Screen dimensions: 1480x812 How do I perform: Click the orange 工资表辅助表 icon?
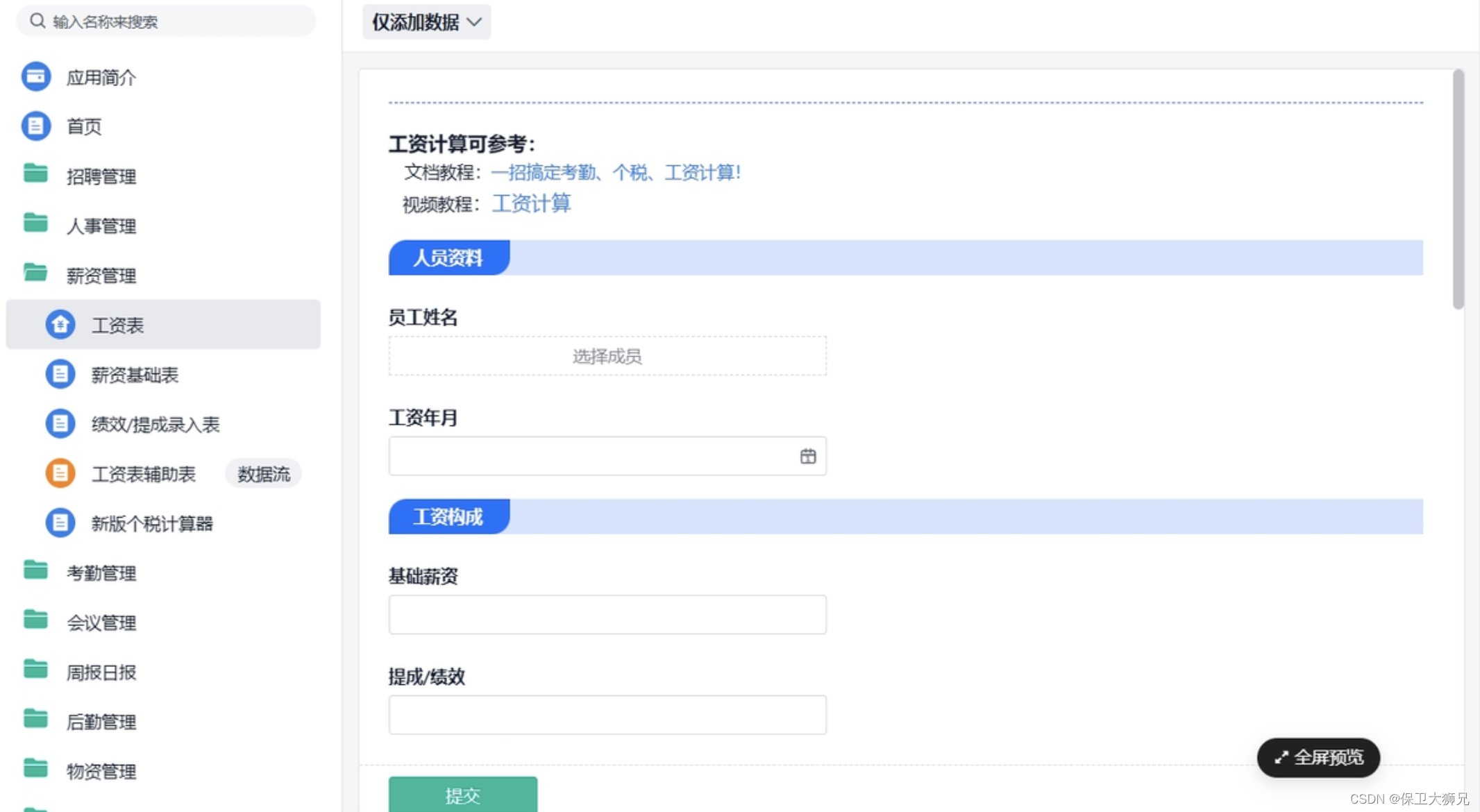pos(60,474)
